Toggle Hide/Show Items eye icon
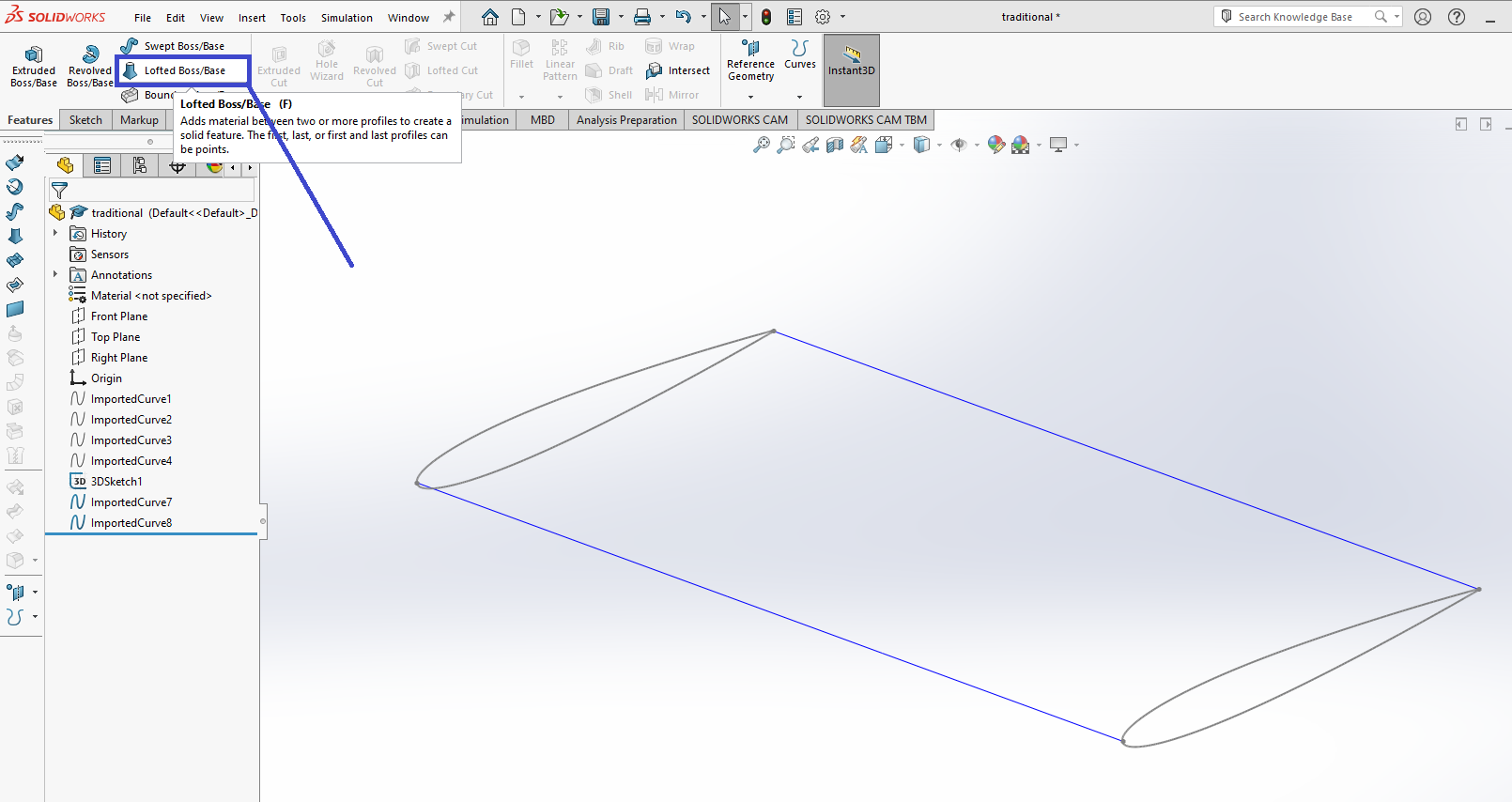Viewport: 1512px width, 802px height. point(959,145)
